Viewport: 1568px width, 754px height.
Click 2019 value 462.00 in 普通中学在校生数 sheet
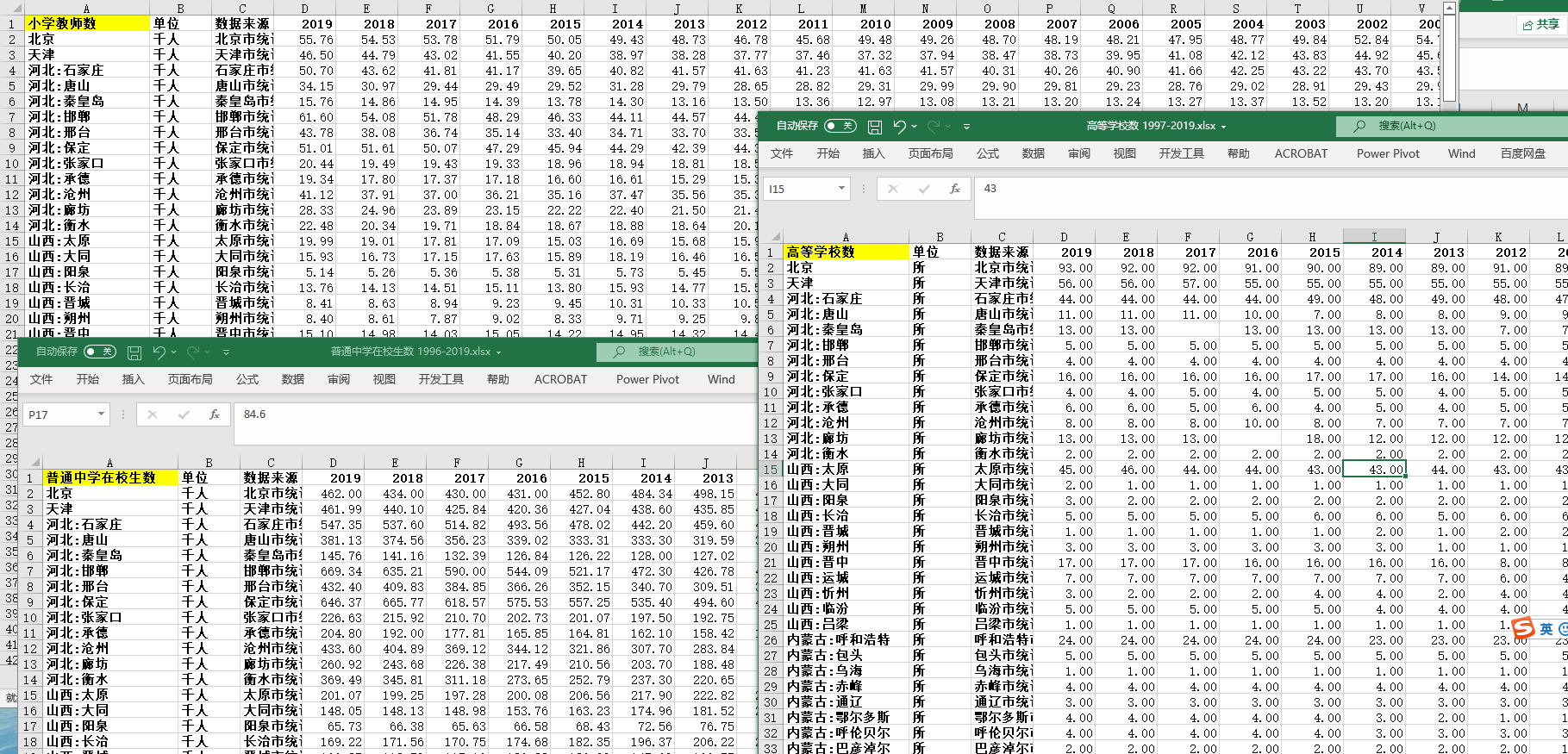tap(333, 494)
